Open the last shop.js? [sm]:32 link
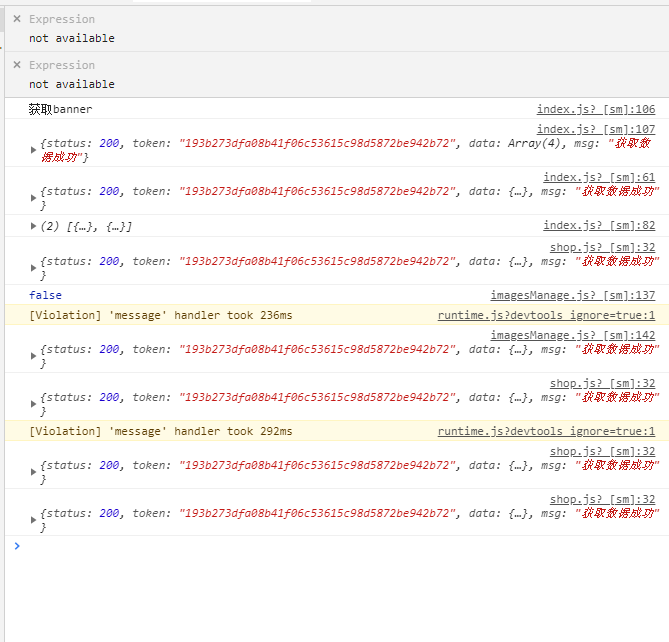This screenshot has width=669, height=642. tap(602, 500)
